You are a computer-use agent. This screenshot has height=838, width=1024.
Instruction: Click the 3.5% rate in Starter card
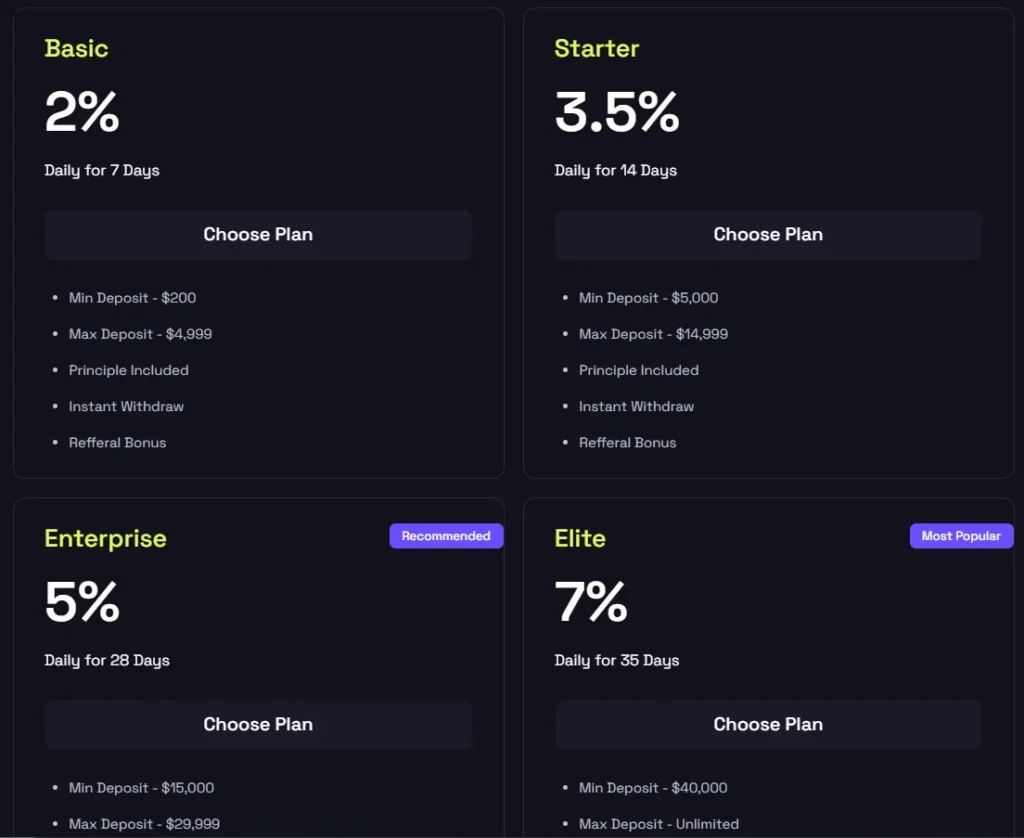click(617, 112)
